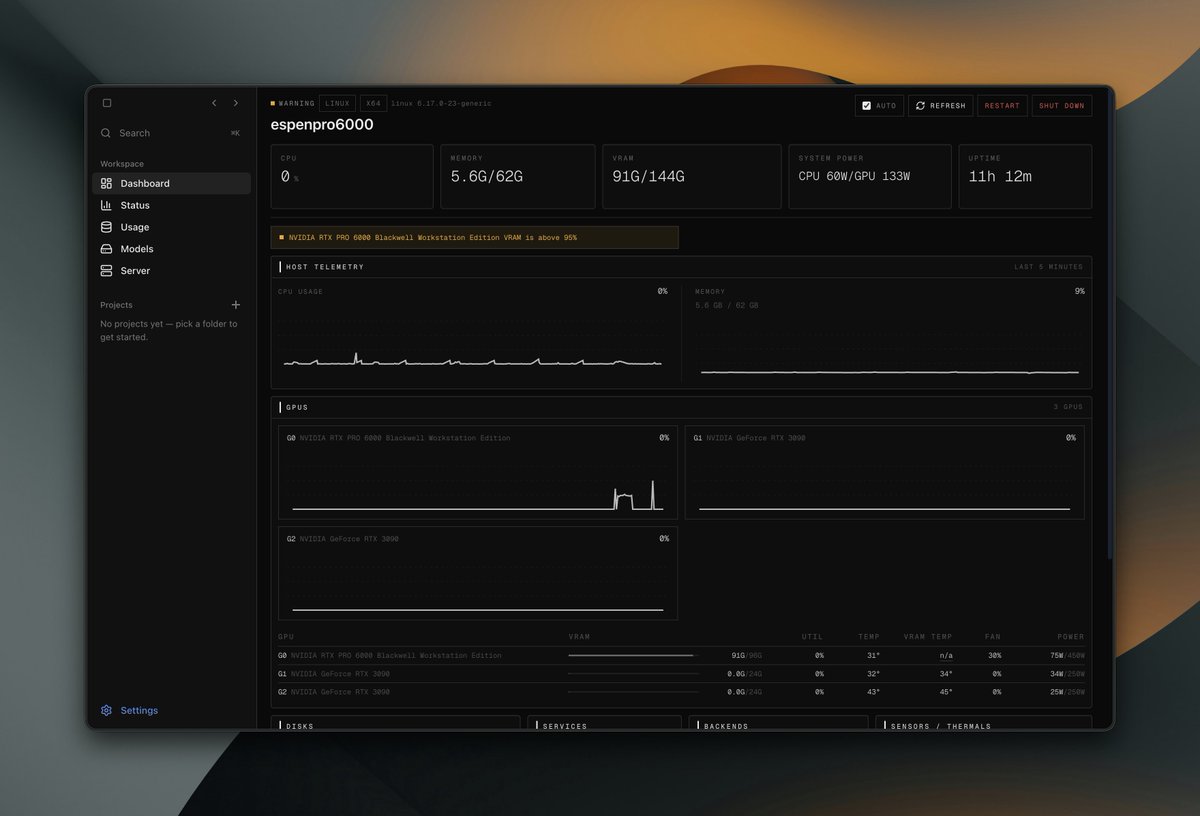Click the G1 GeForce RTX 3090 chart

[x=885, y=472]
